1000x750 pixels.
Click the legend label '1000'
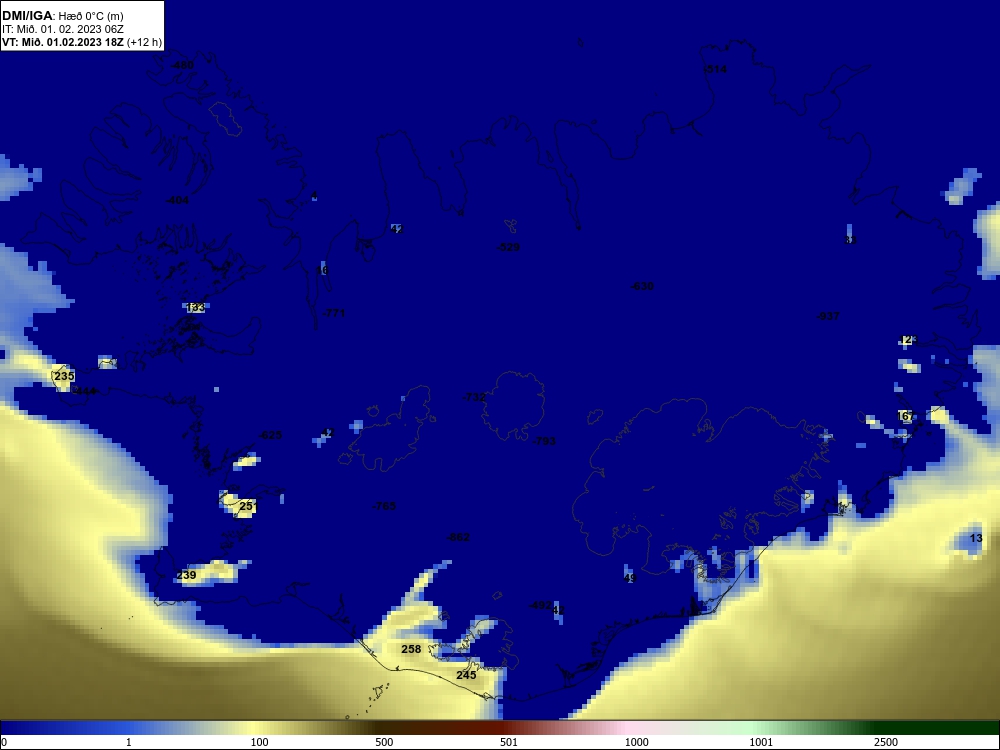pyautogui.click(x=636, y=742)
